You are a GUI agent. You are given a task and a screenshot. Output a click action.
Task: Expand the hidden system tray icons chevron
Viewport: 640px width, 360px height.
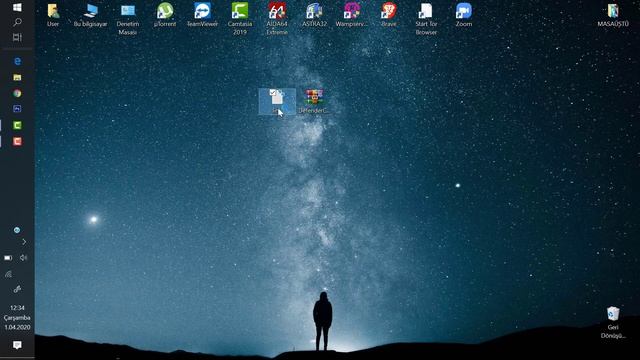(x=24, y=242)
